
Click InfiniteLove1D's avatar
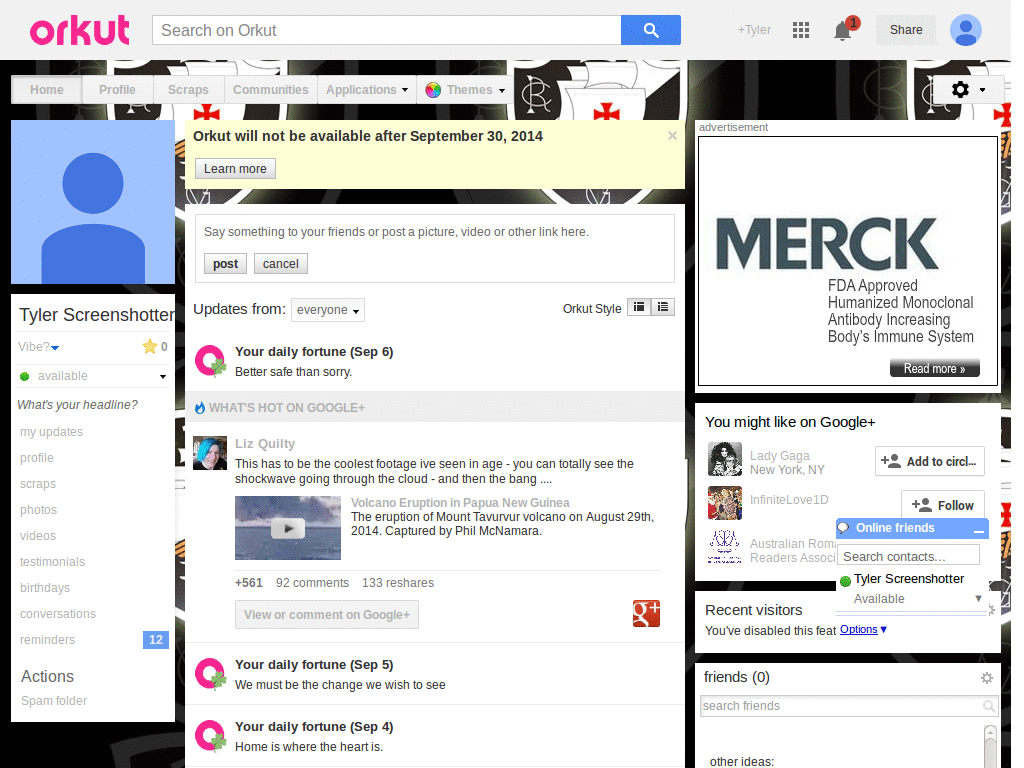pyautogui.click(x=724, y=503)
